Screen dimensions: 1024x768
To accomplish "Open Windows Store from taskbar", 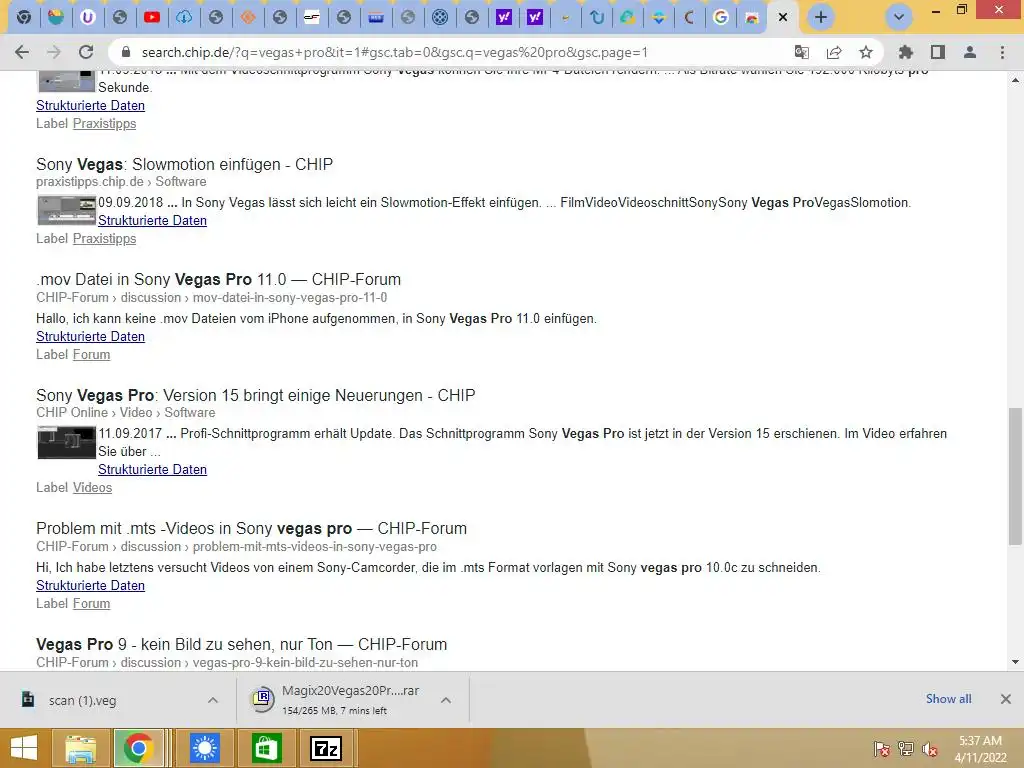I will (x=266, y=748).
